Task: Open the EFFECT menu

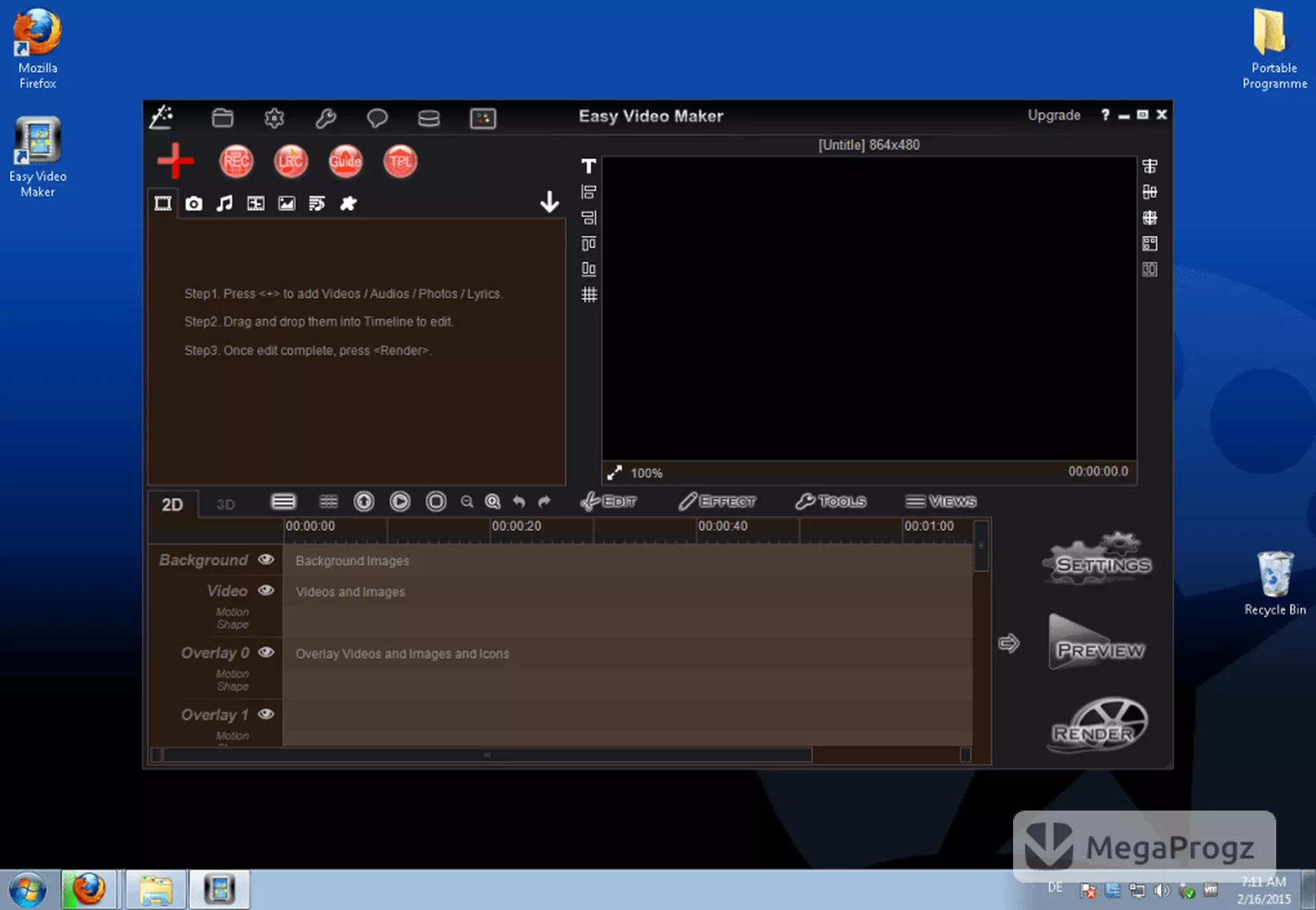Action: 717,502
